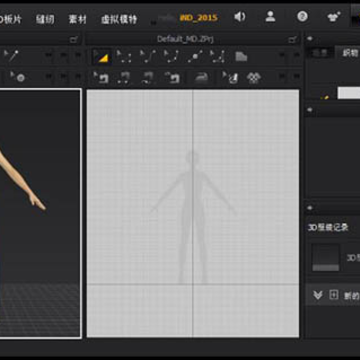Screen dimensions: 360x360
Task: Select the arrow-with-circle tool in 3D toolbar
Action: pyautogui.click(x=18, y=77)
